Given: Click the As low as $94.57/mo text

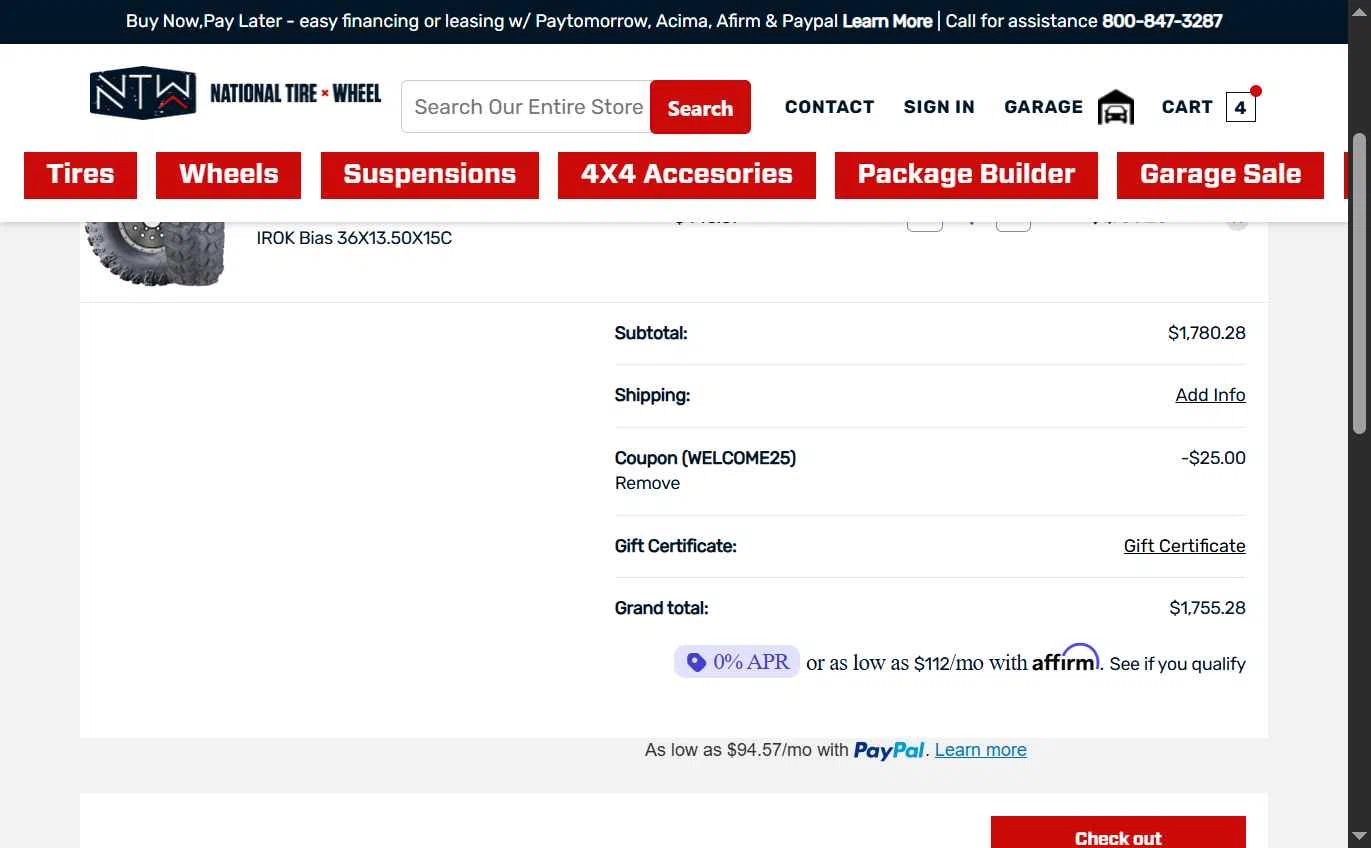Looking at the screenshot, I should (746, 750).
